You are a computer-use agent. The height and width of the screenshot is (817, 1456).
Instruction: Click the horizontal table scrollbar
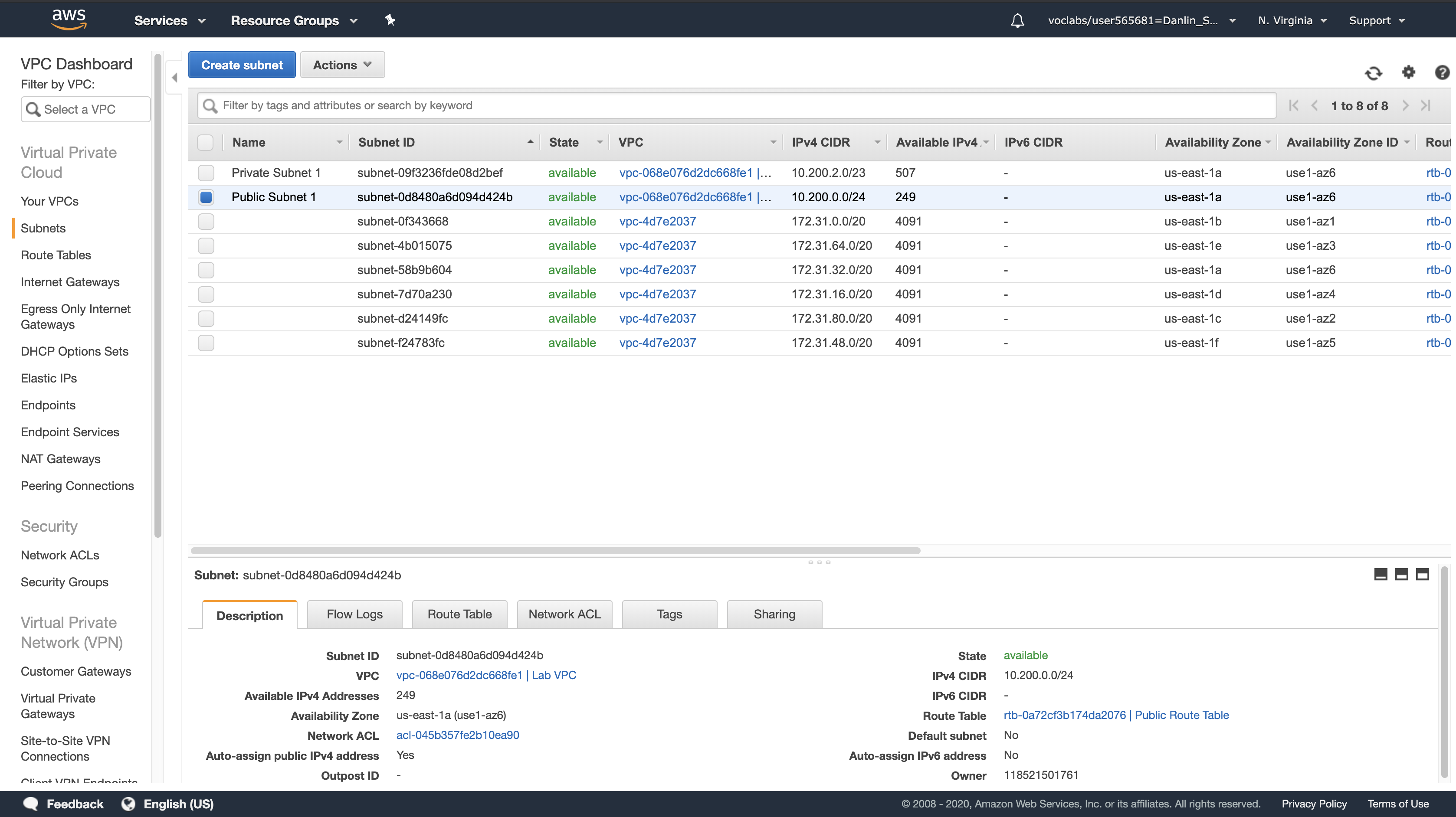555,550
